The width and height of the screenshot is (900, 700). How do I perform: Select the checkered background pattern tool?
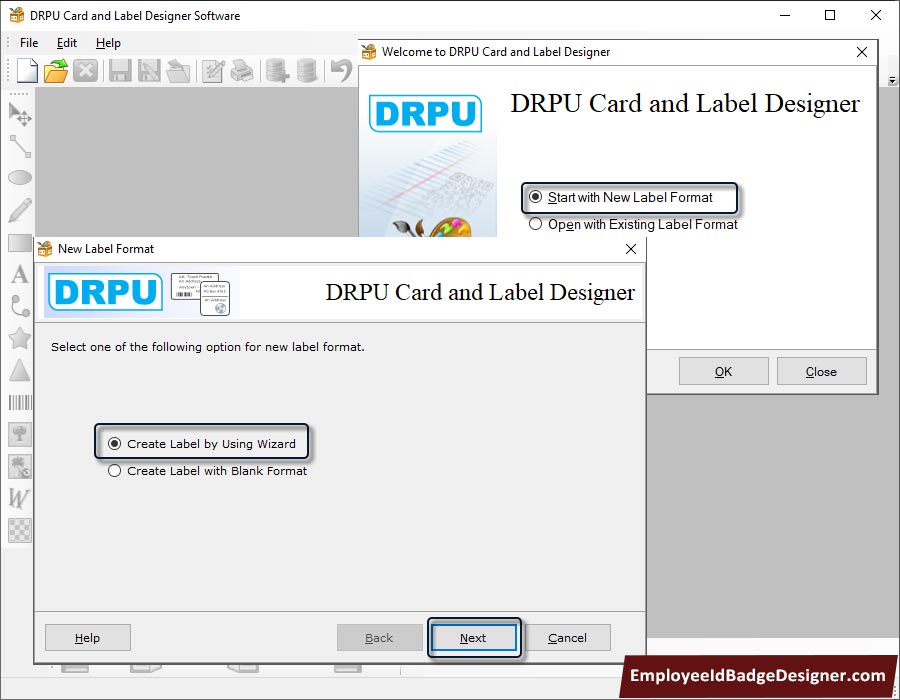20,530
